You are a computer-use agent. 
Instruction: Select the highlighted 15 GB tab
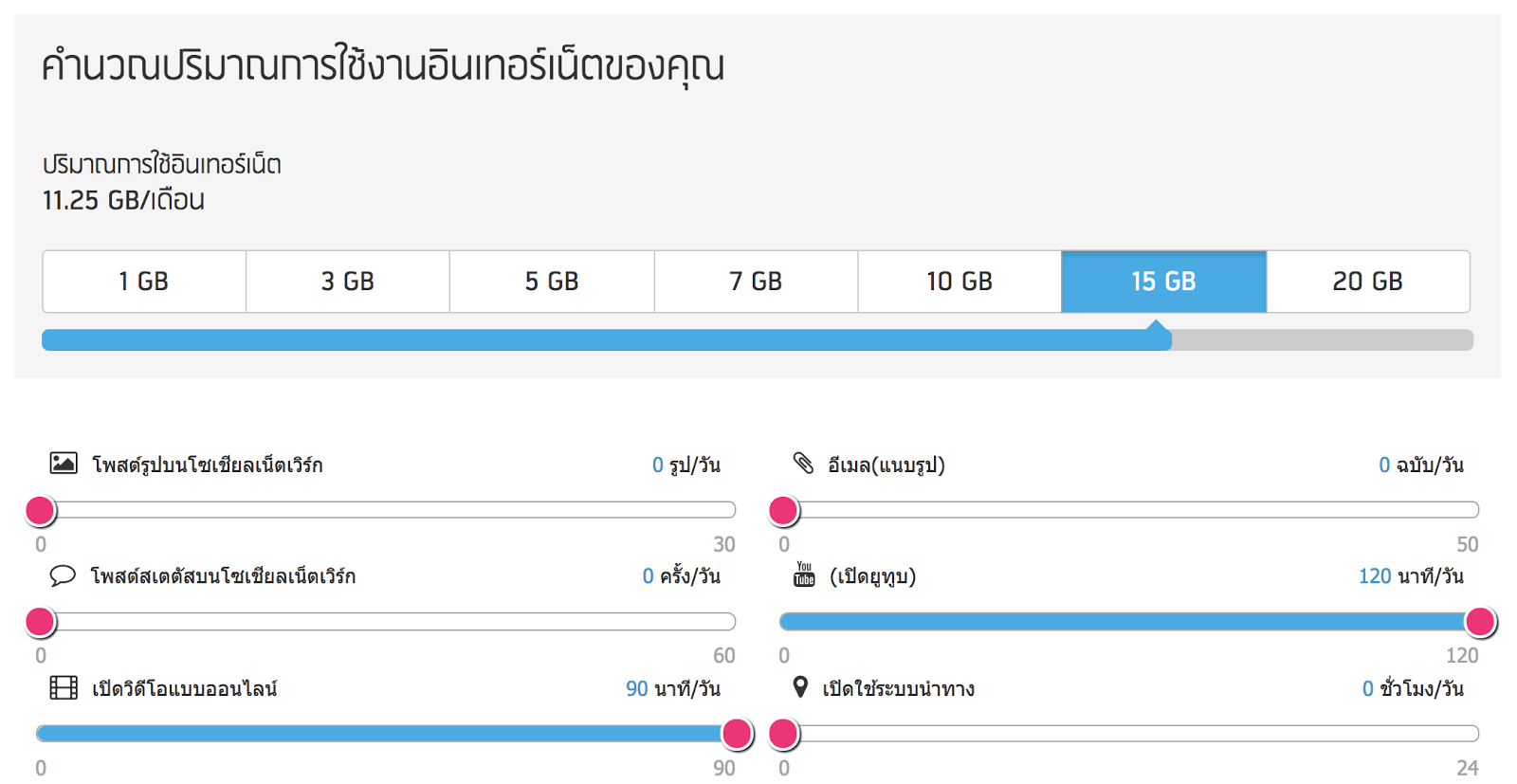(1163, 282)
